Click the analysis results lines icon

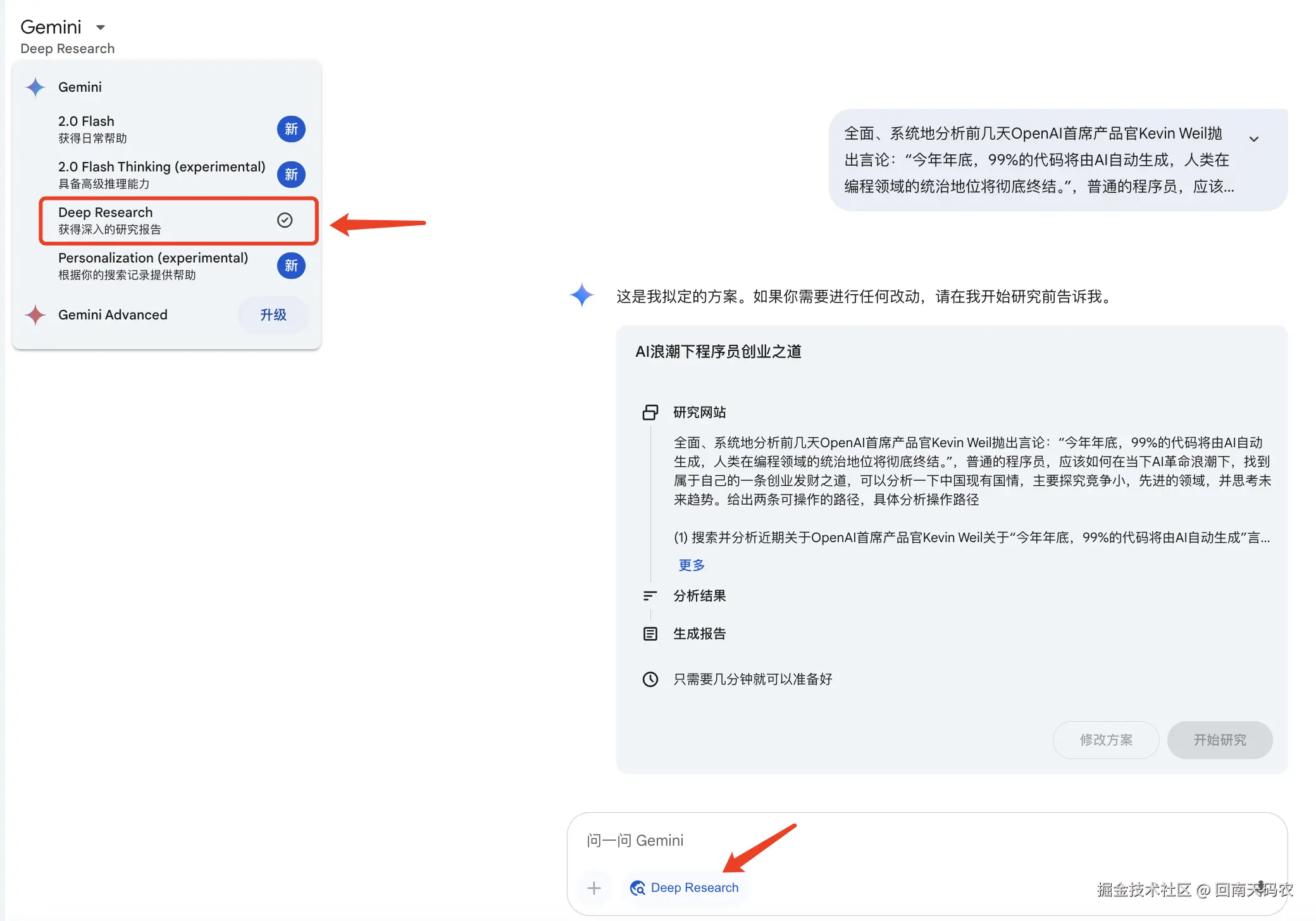click(650, 596)
